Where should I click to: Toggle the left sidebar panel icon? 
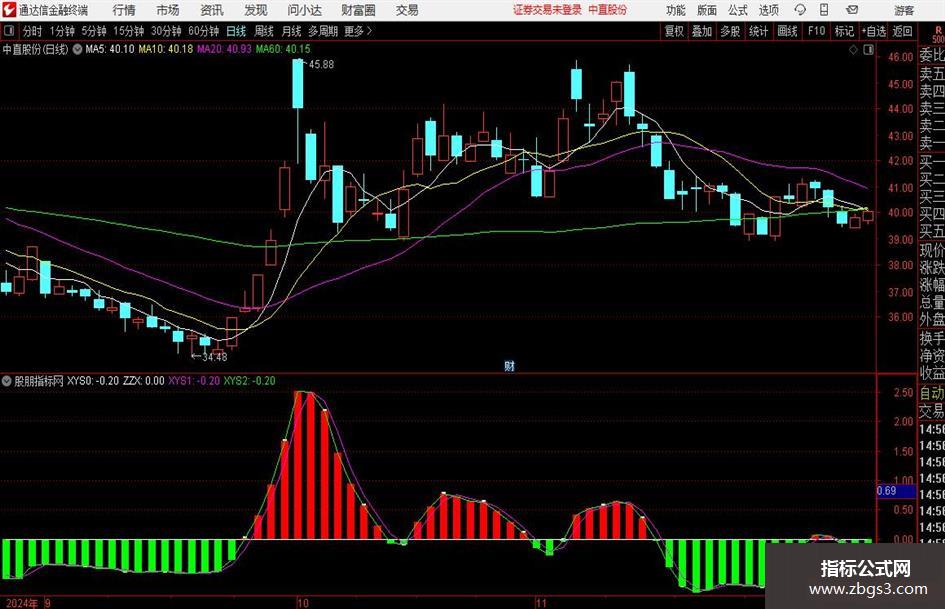pyautogui.click(x=9, y=31)
